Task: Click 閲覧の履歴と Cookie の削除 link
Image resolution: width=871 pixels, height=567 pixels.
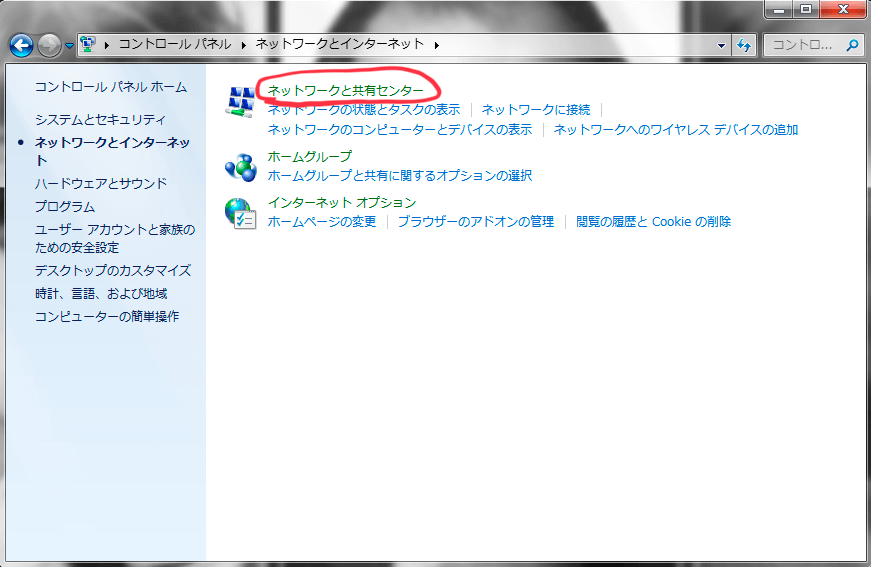Action: tap(653, 222)
